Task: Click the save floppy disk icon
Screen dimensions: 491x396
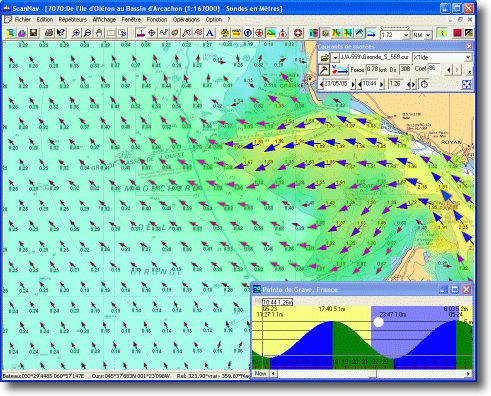Action: coord(33,33)
